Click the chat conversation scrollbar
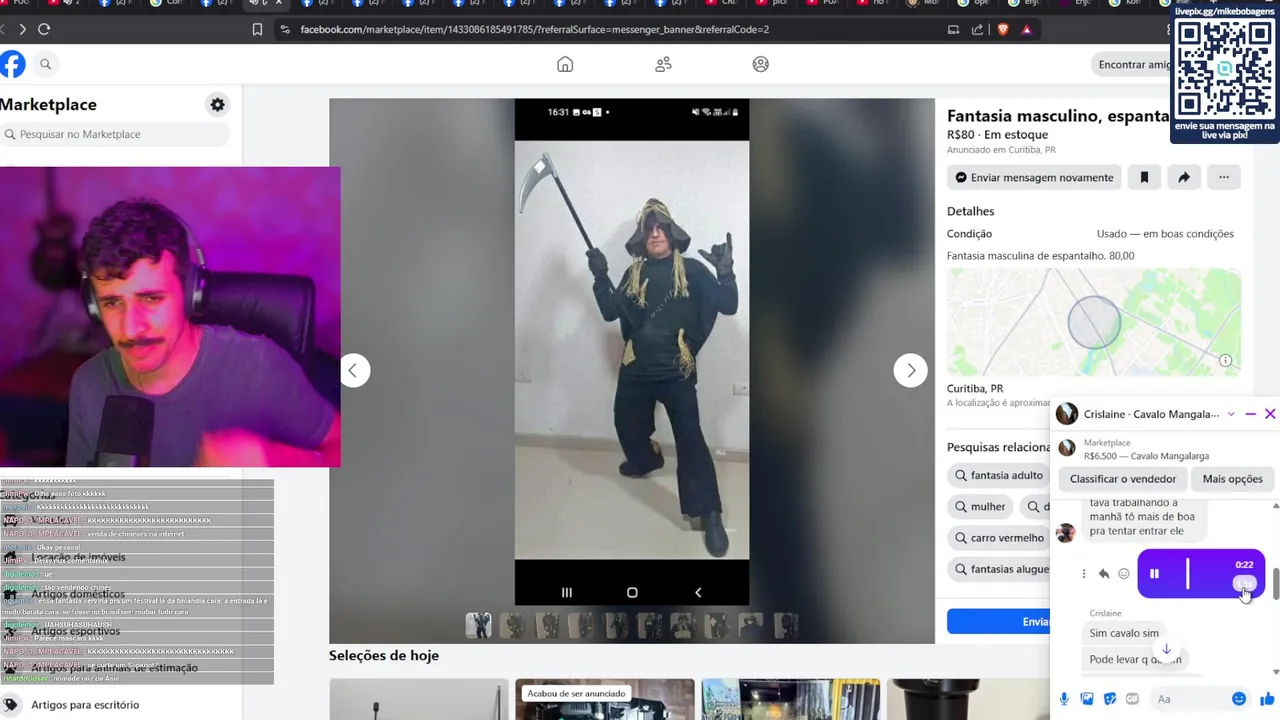The height and width of the screenshot is (720, 1280). pyautogui.click(x=1275, y=585)
